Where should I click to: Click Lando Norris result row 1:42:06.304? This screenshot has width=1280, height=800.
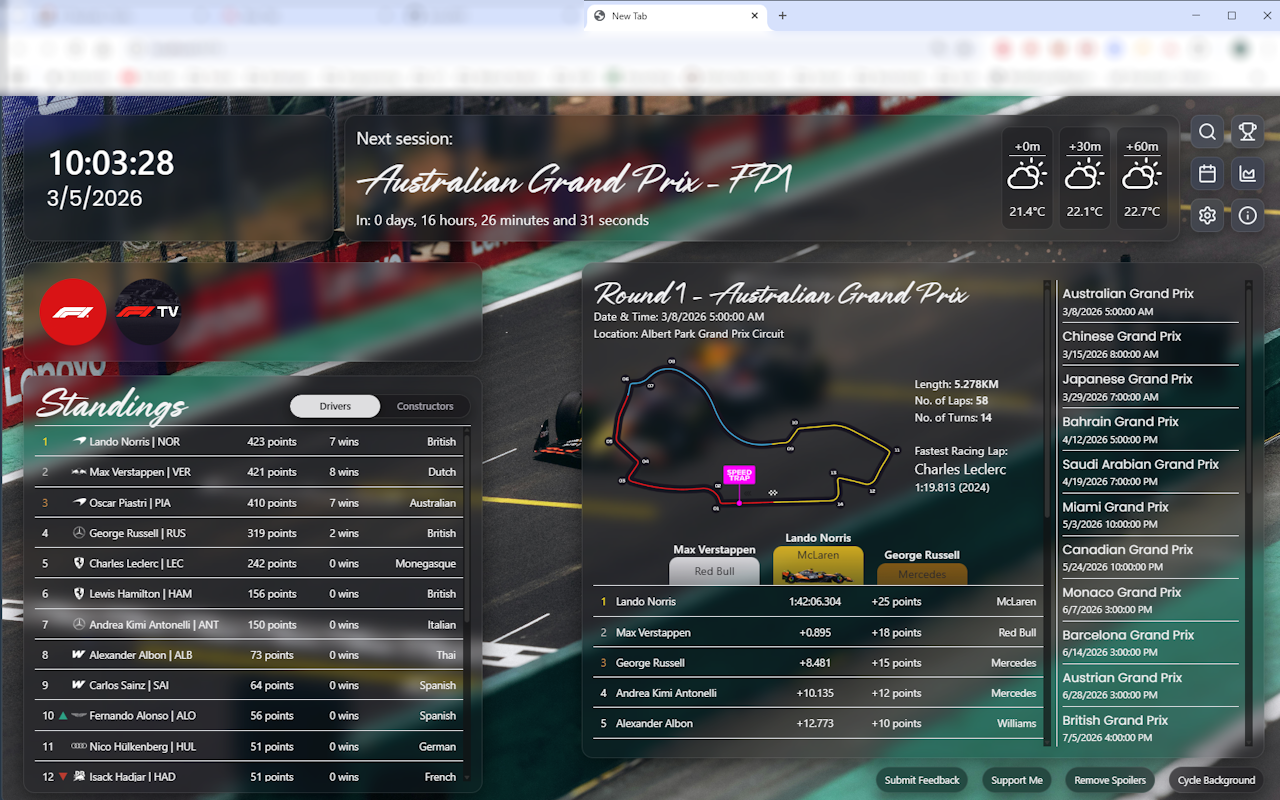click(817, 601)
